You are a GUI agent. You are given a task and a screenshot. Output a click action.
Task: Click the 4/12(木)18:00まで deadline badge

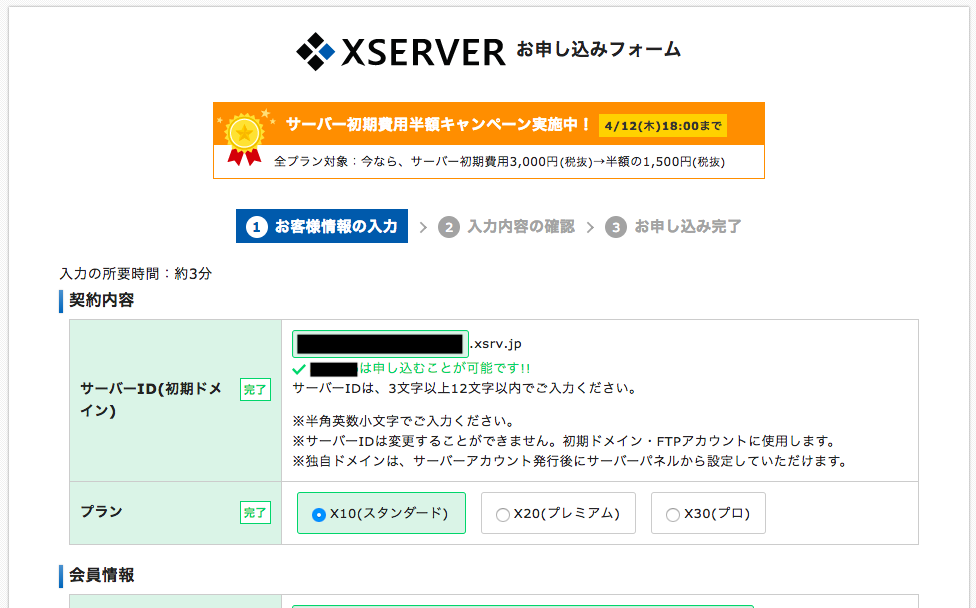[x=662, y=126]
